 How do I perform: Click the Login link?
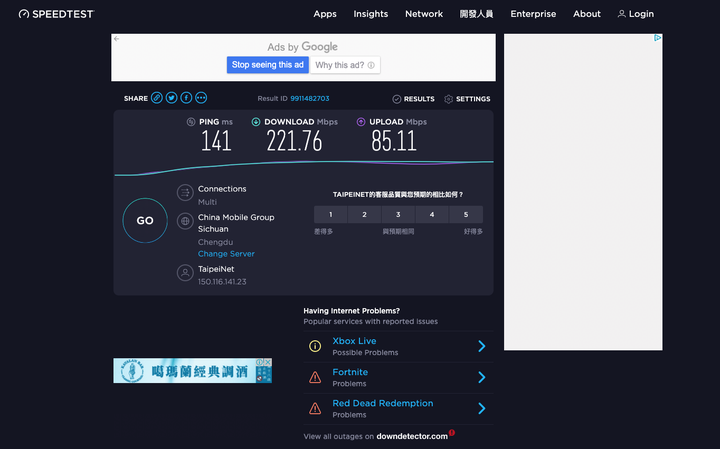[x=636, y=14]
